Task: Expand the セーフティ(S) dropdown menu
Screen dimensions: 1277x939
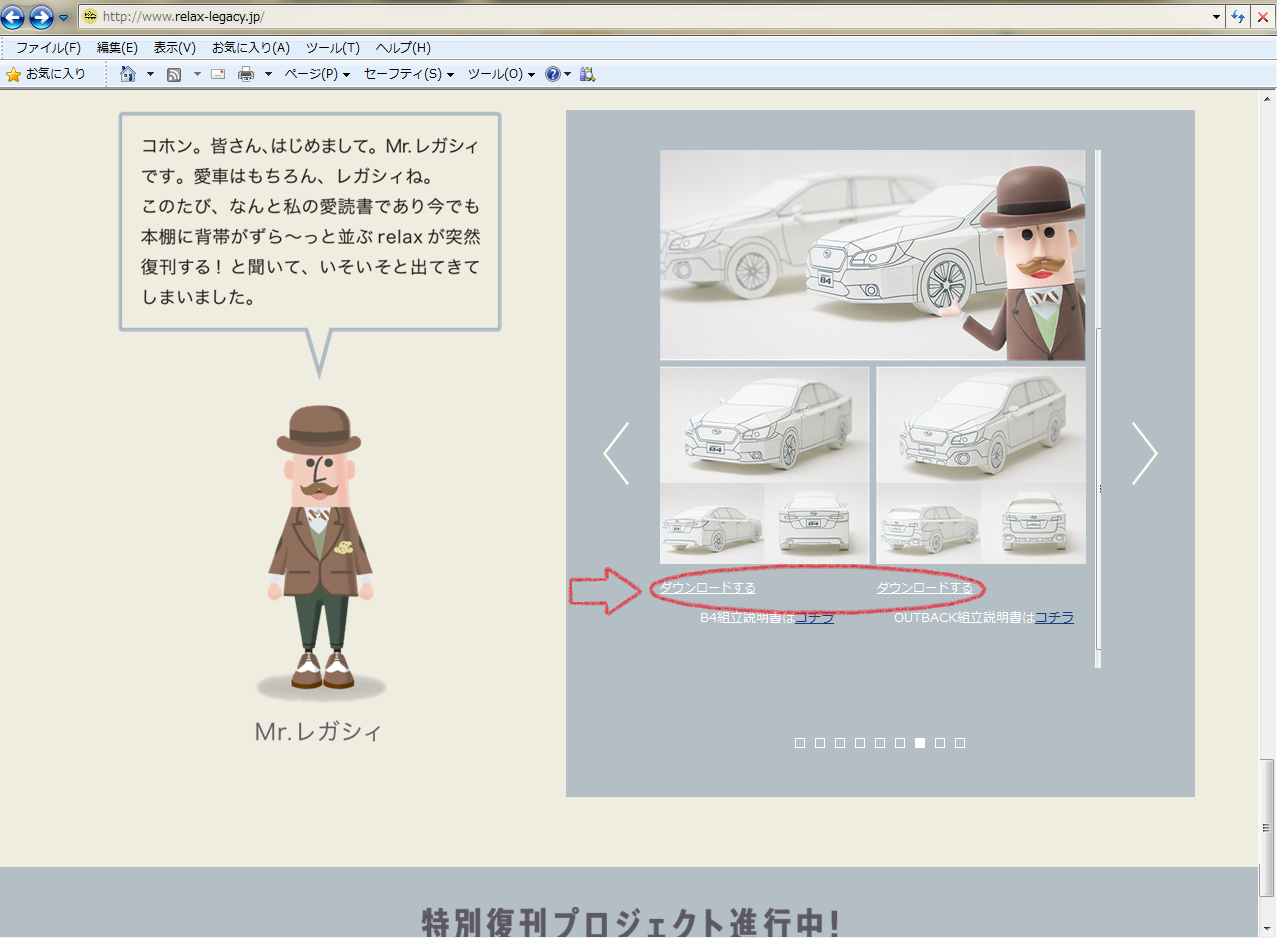Action: coord(408,74)
